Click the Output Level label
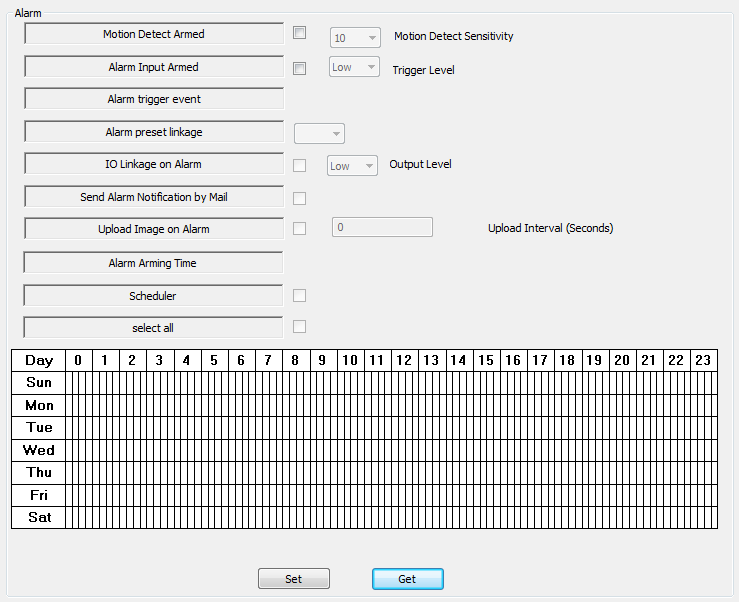Image resolution: width=739 pixels, height=602 pixels. click(420, 164)
